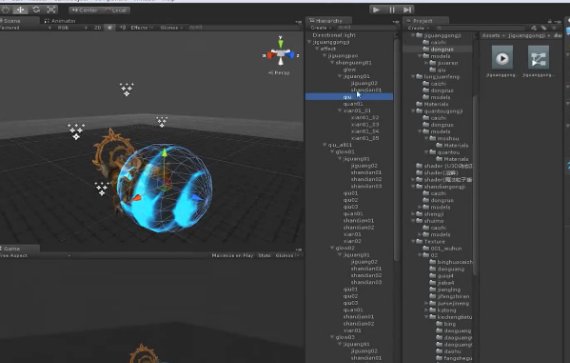The width and height of the screenshot is (570, 363).
Task: Select the Scale tool in toolbar
Action: click(x=51, y=10)
